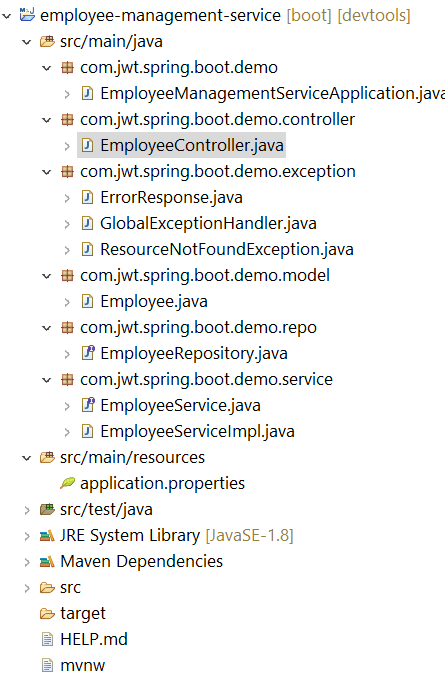
Task: Collapse the com.jwt.spring.boot.demo package
Action: 47,68
